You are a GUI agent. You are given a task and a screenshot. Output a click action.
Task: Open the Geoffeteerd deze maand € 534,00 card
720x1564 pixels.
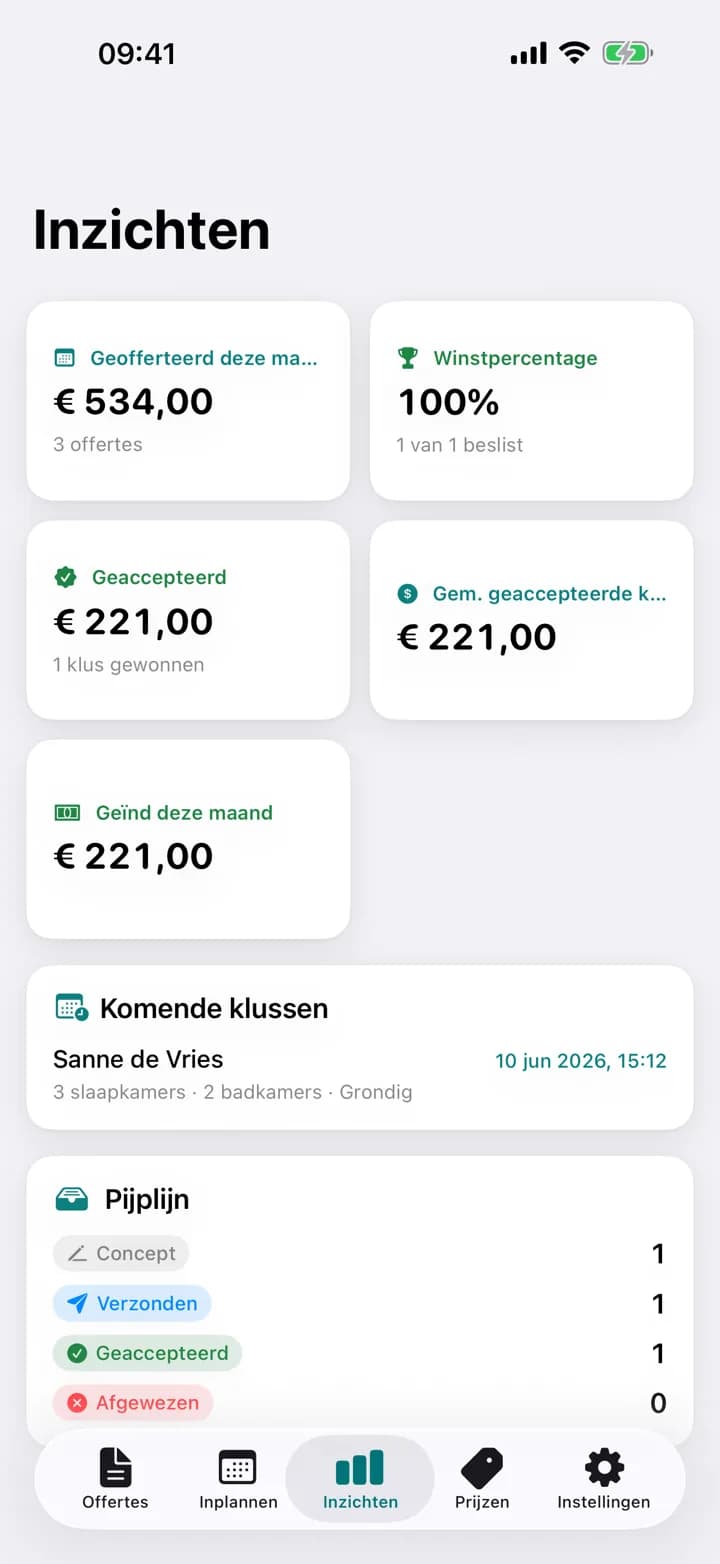tap(188, 401)
